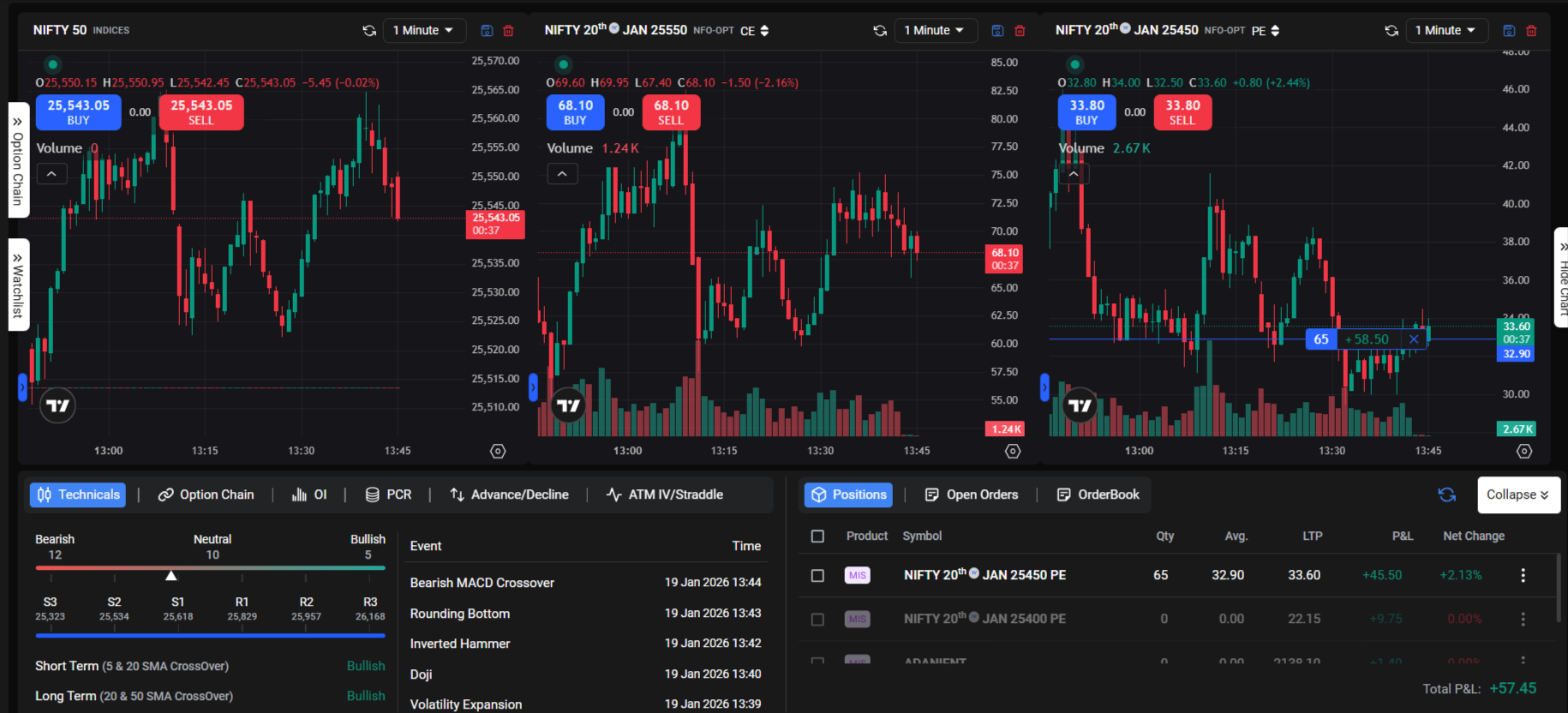Change CE option type on NIFTY 25550 chart
This screenshot has height=713, width=1568.
(755, 31)
